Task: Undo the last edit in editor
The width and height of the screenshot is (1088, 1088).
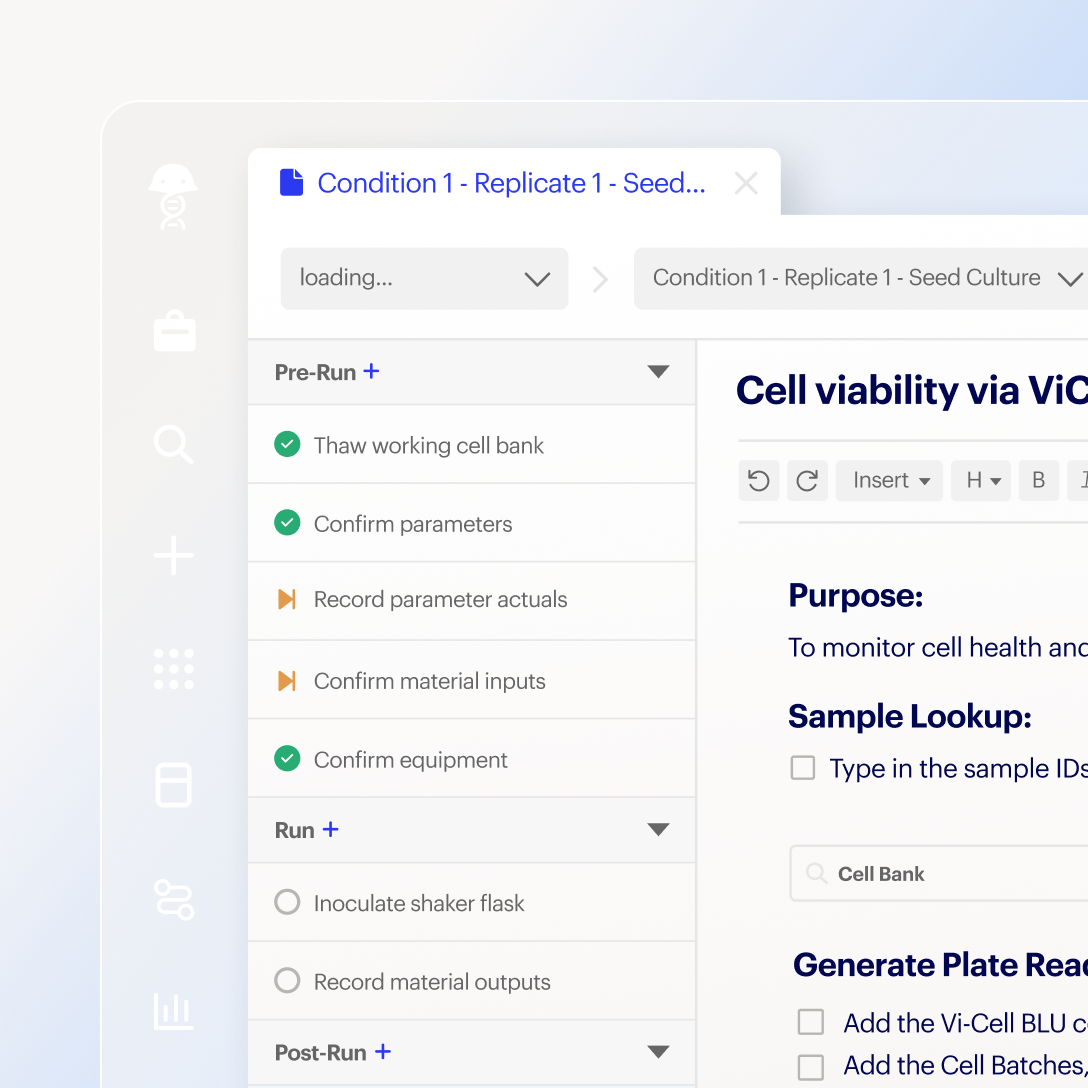Action: [759, 480]
